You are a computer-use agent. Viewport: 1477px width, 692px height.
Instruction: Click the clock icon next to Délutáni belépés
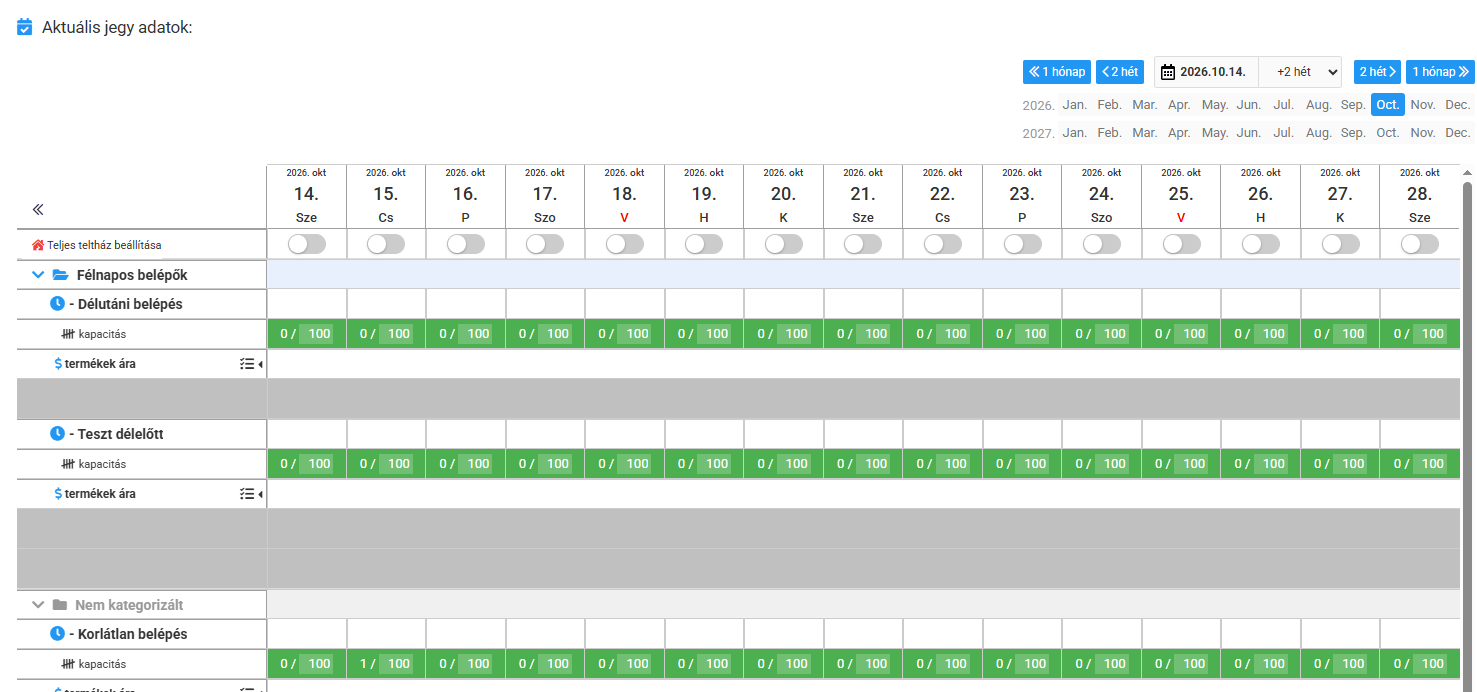click(57, 304)
